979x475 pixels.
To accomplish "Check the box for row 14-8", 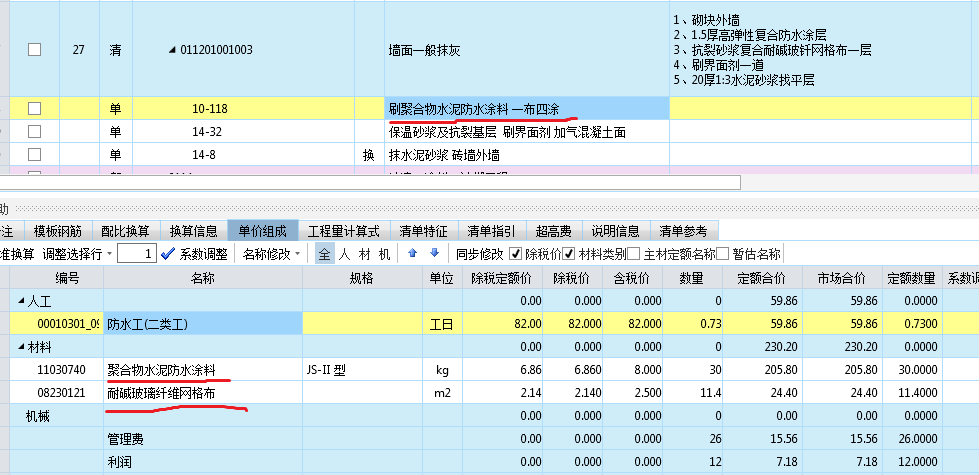I will tap(34, 154).
